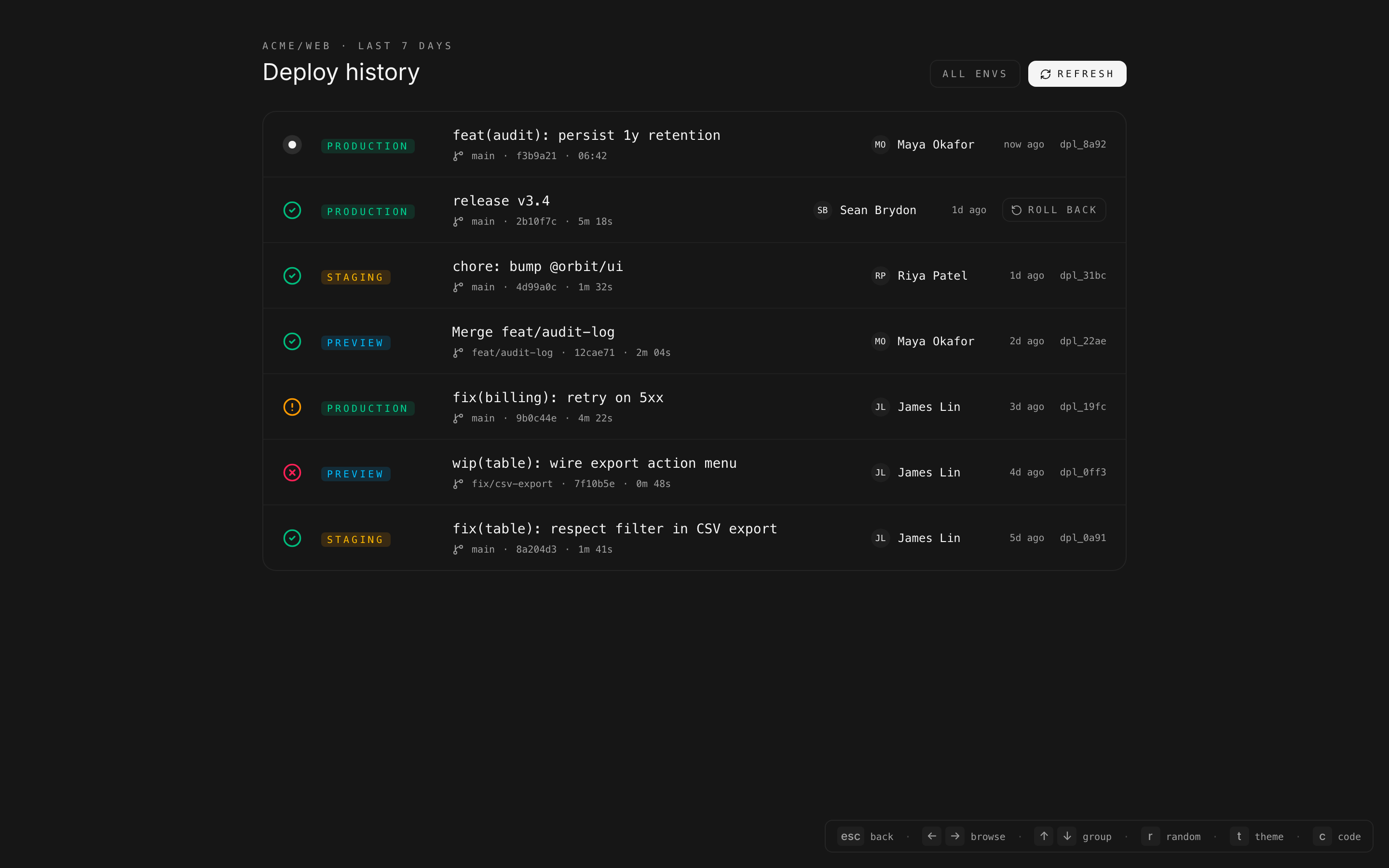Click the Refresh button
Viewport: 1389px width, 868px height.
[x=1077, y=74]
